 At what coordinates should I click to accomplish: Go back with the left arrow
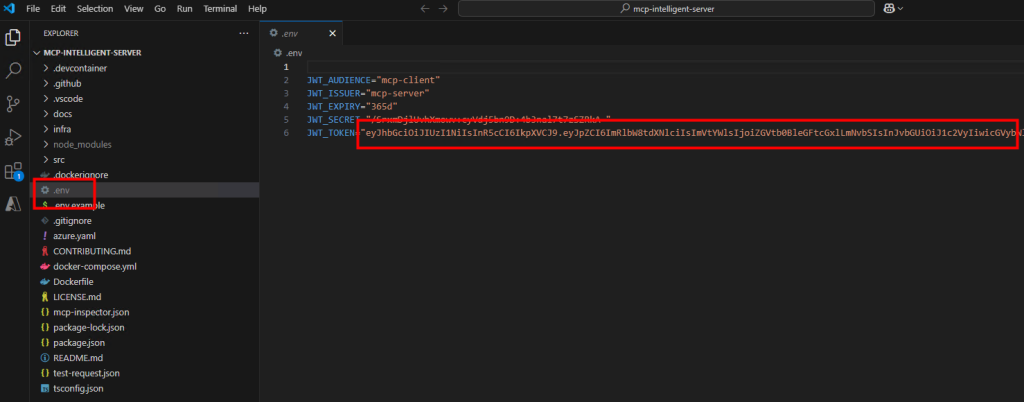point(425,8)
